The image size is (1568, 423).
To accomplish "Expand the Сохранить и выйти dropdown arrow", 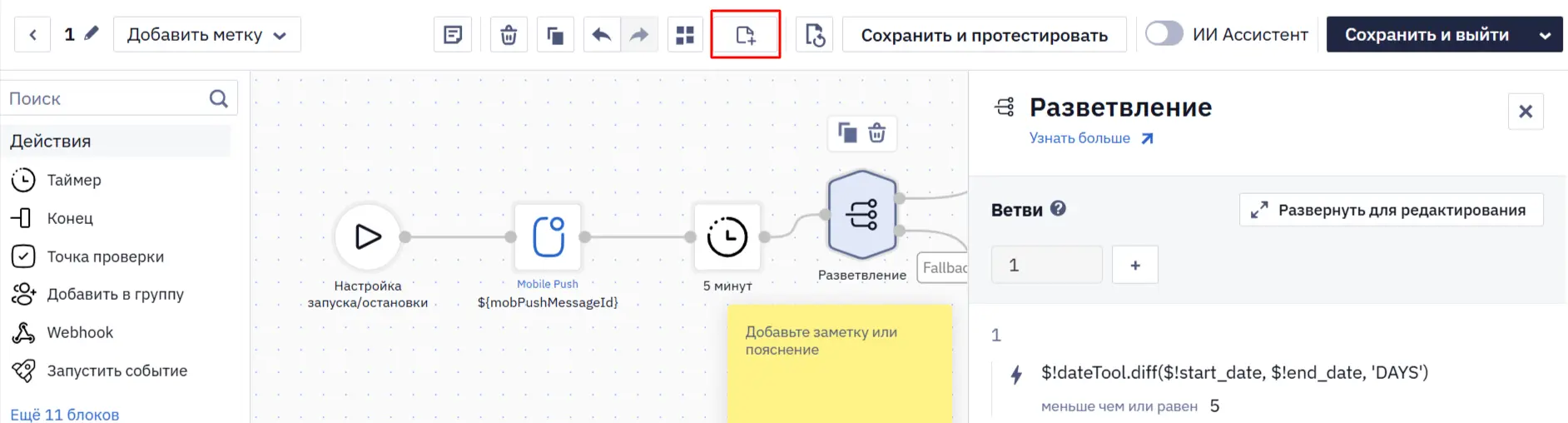I will click(x=1546, y=35).
